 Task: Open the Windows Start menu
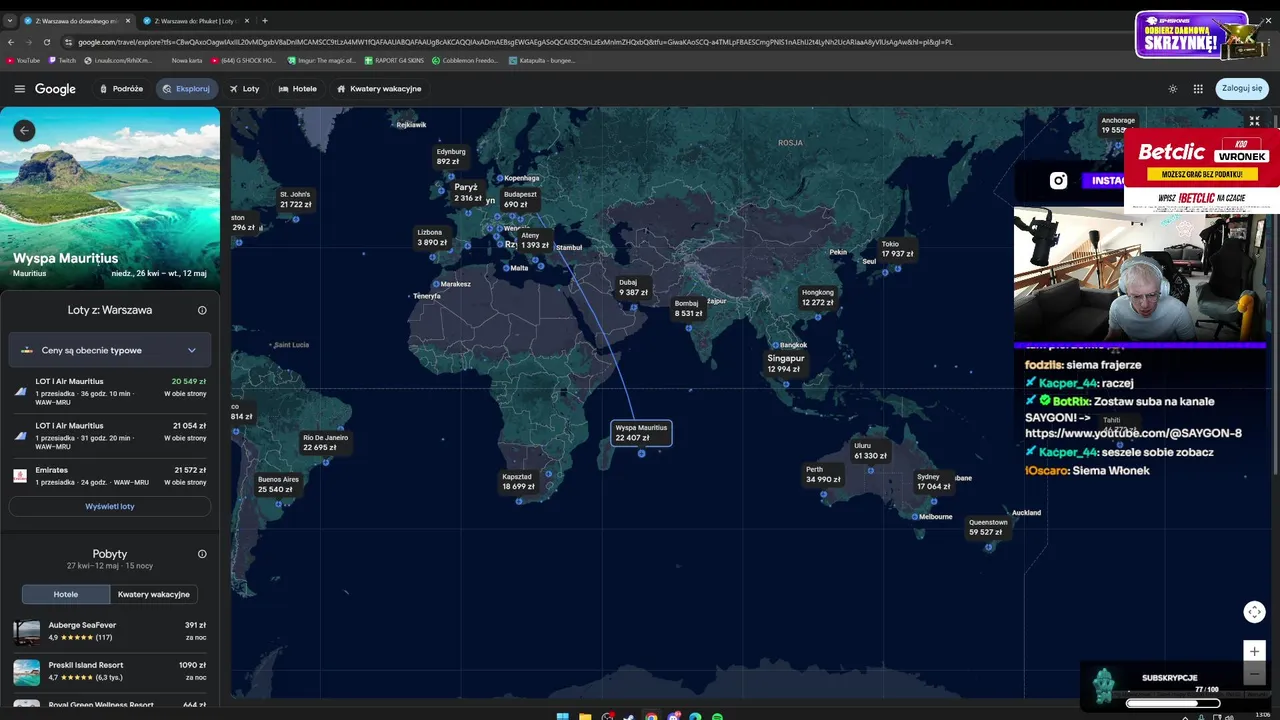pyautogui.click(x=562, y=716)
